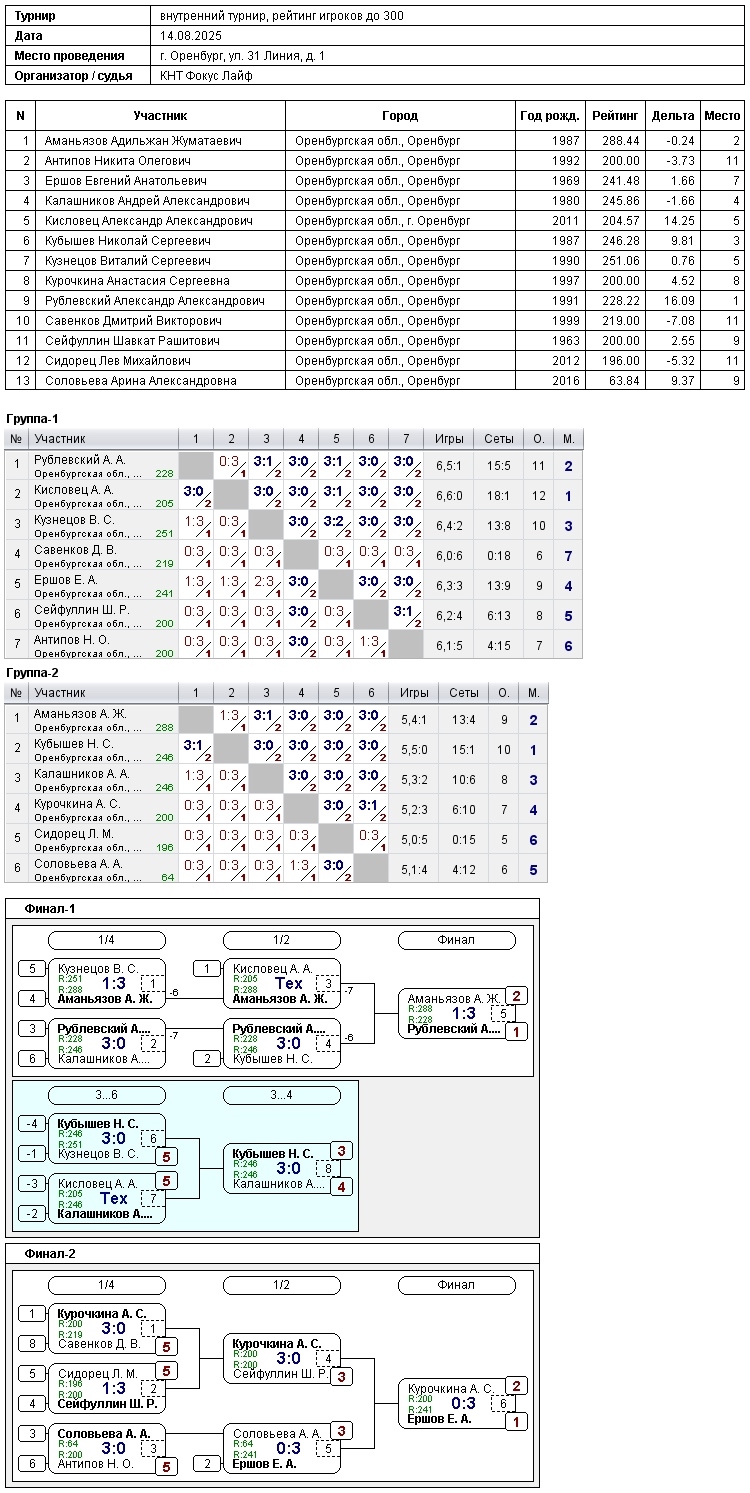Click the "3...6" placement round label
The height and width of the screenshot is (1493, 750).
(x=106, y=1095)
